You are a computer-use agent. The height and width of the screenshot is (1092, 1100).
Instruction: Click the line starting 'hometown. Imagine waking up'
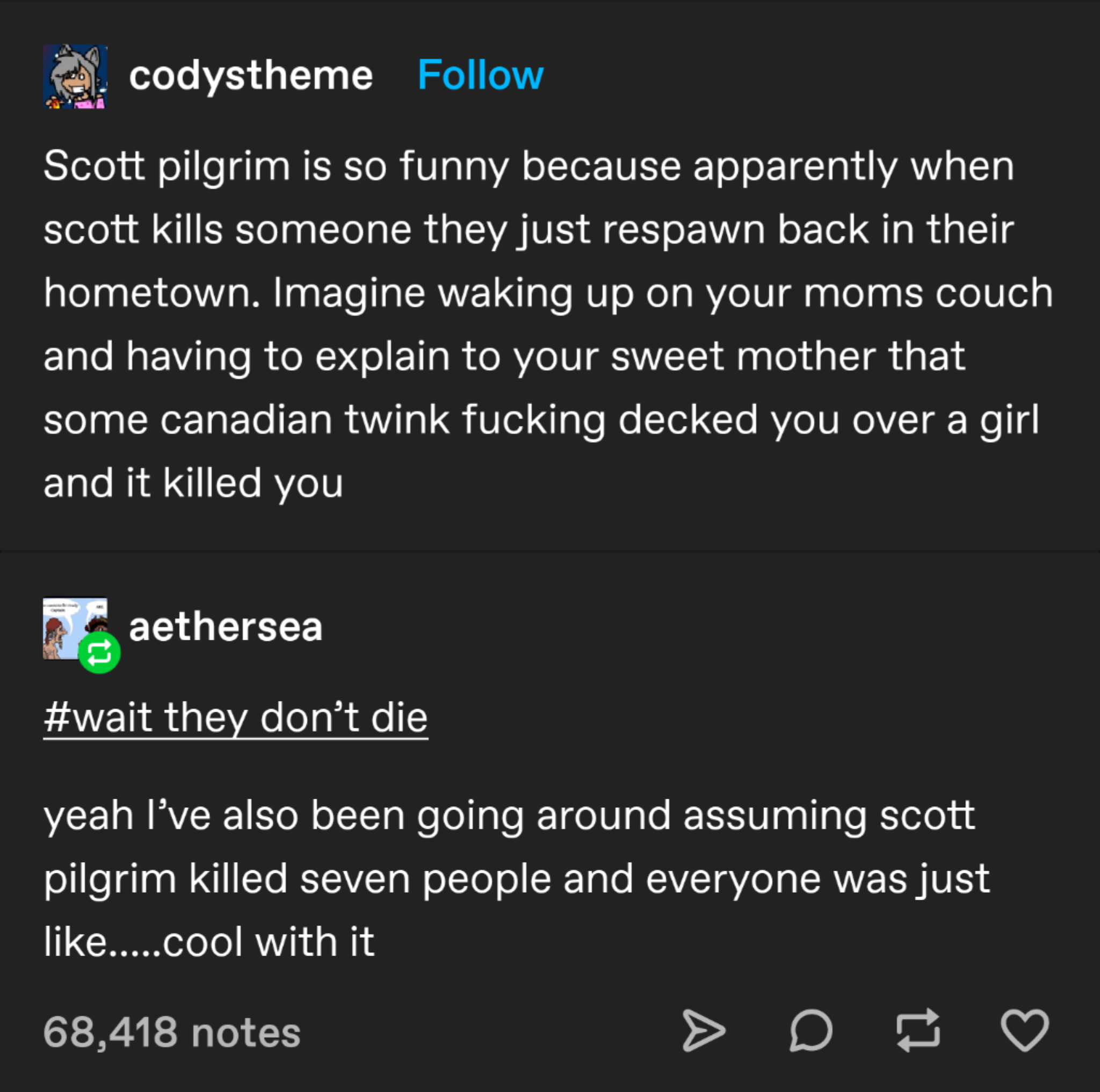pyautogui.click(x=549, y=294)
